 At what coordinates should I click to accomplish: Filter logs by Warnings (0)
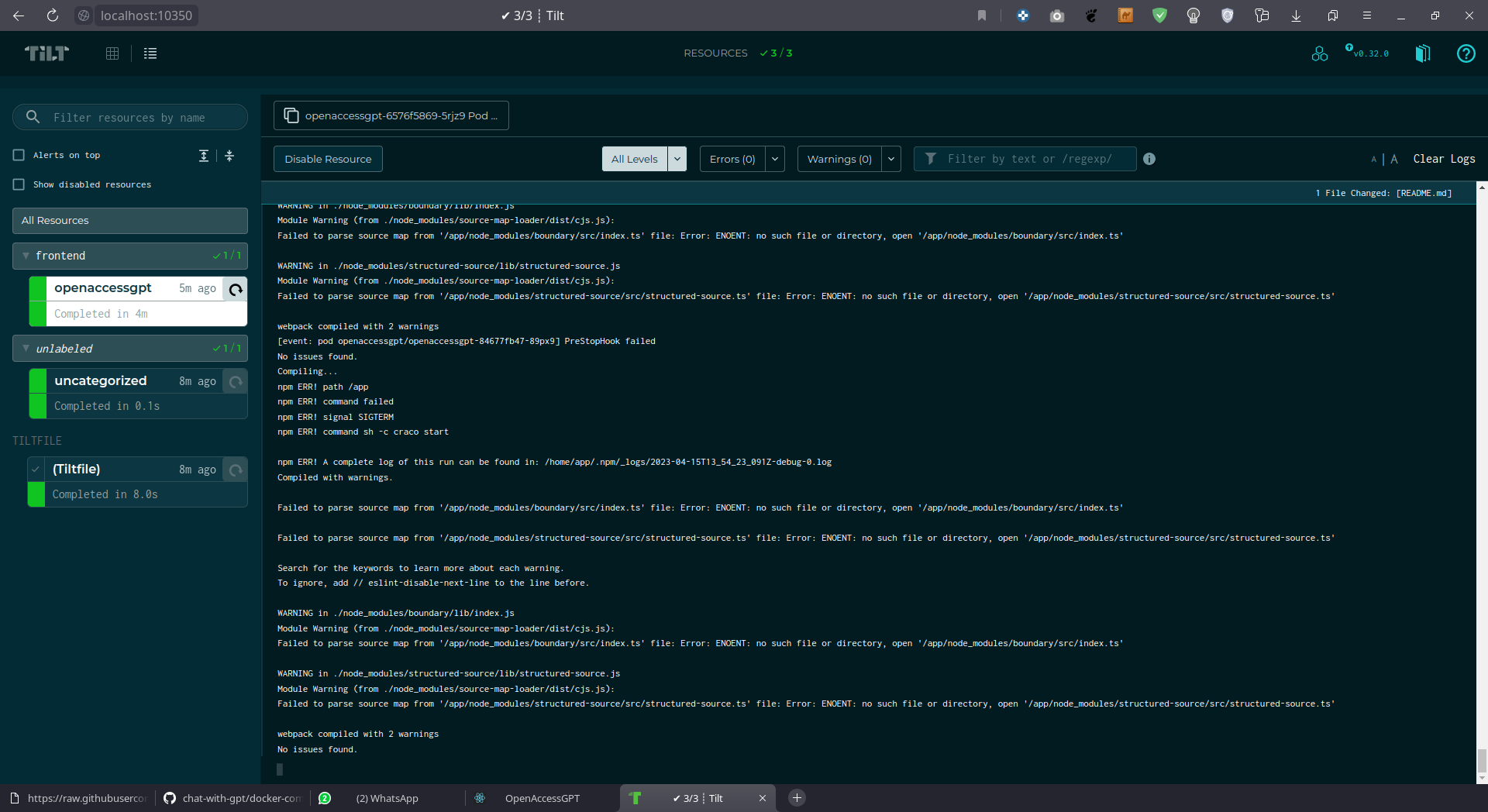(x=839, y=159)
